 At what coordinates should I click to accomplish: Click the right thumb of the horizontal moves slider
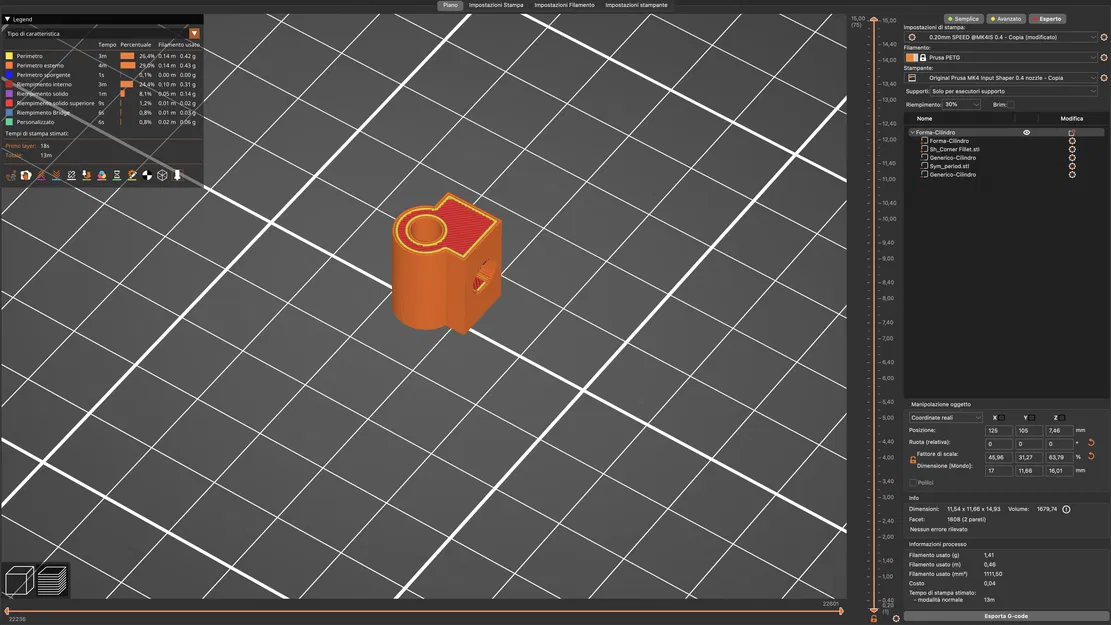[842, 610]
